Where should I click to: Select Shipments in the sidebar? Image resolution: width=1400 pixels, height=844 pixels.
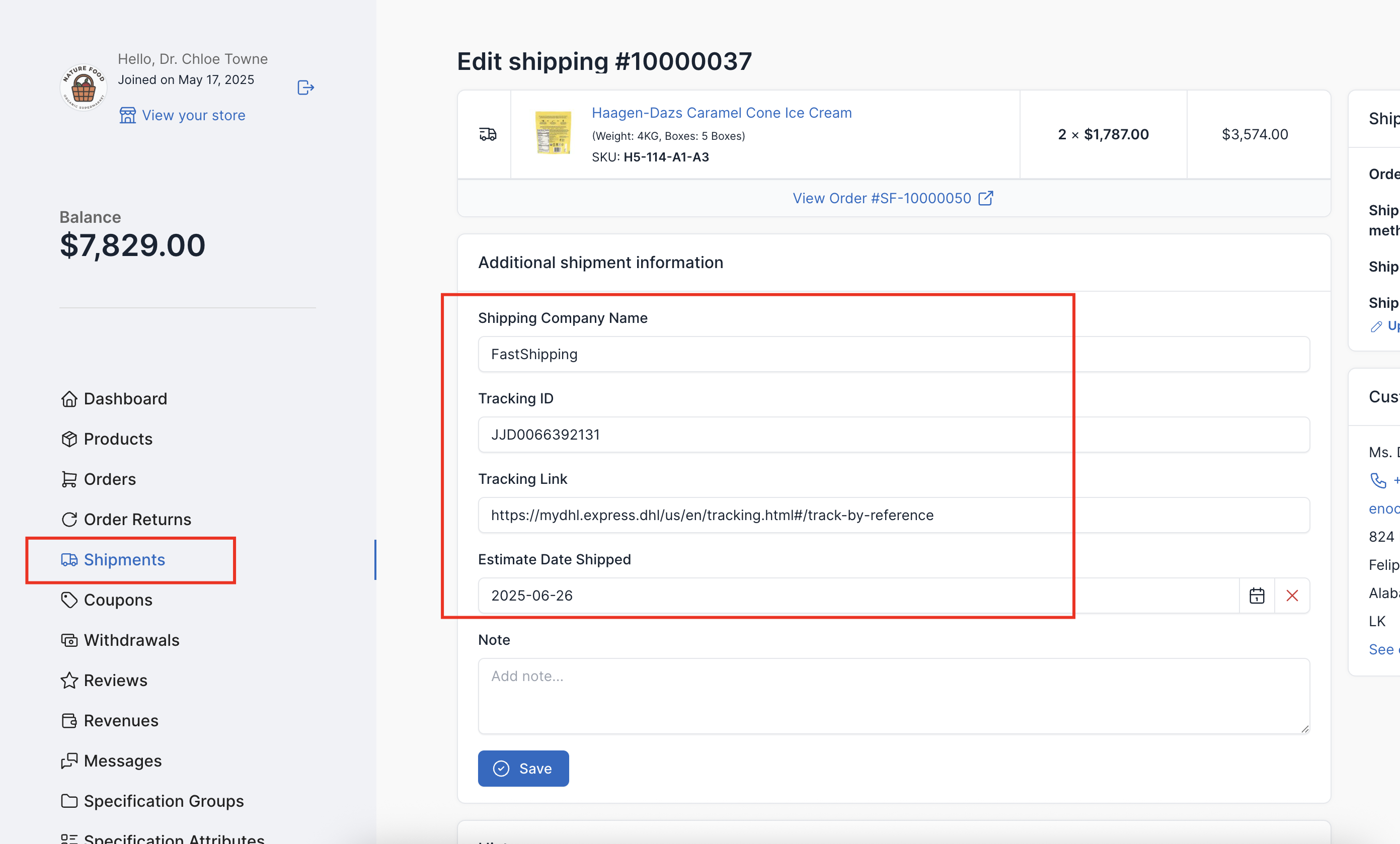click(124, 560)
